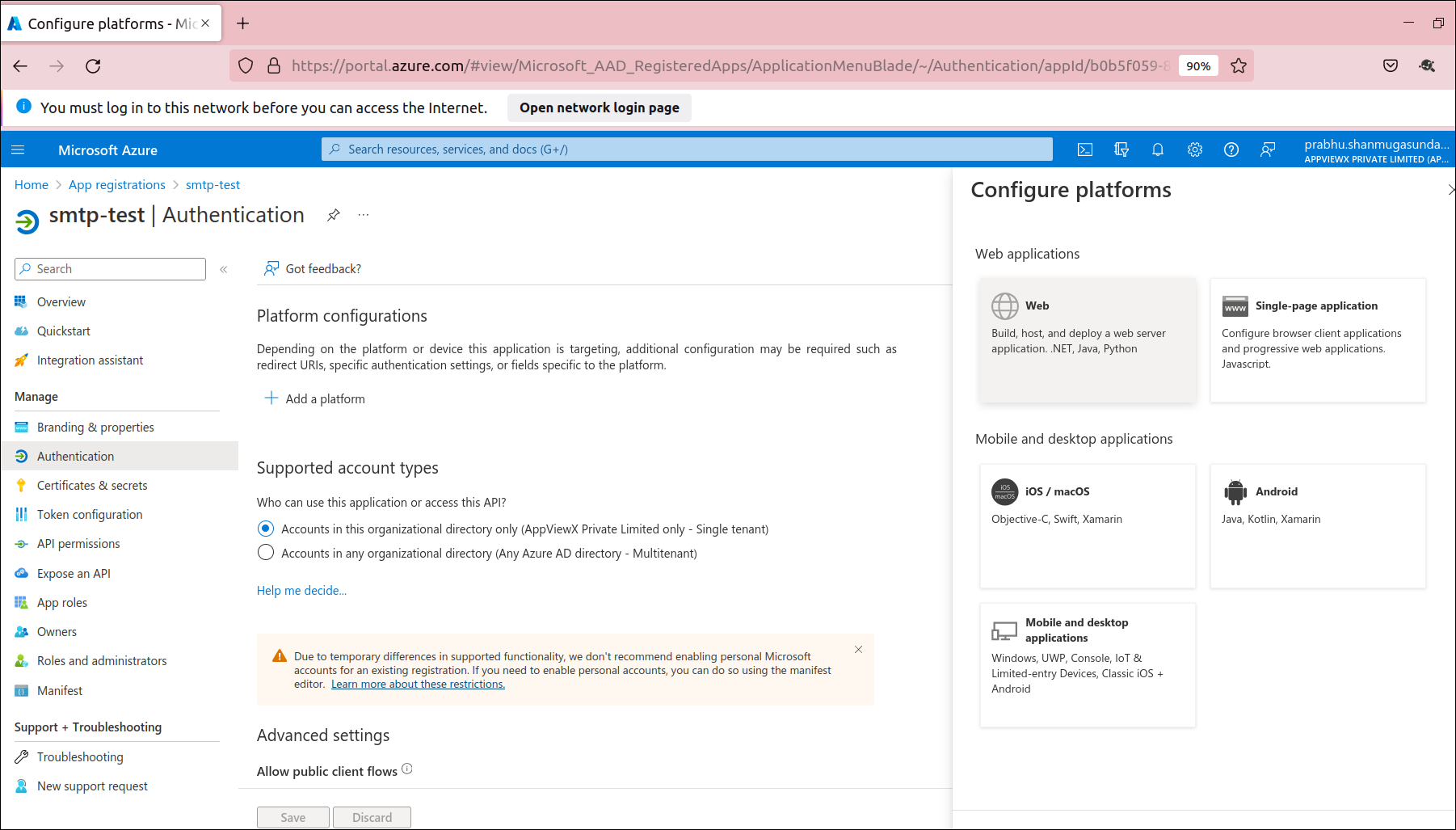Click Add a platform
The height and width of the screenshot is (830, 1456).
click(x=315, y=398)
